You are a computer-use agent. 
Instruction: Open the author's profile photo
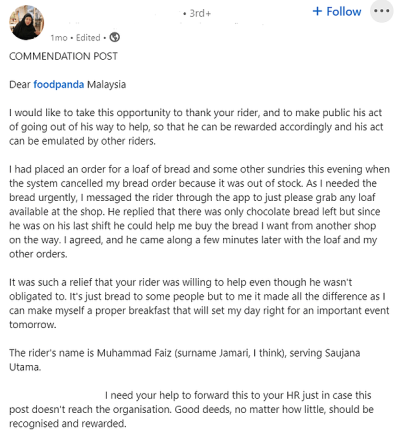(x=27, y=22)
